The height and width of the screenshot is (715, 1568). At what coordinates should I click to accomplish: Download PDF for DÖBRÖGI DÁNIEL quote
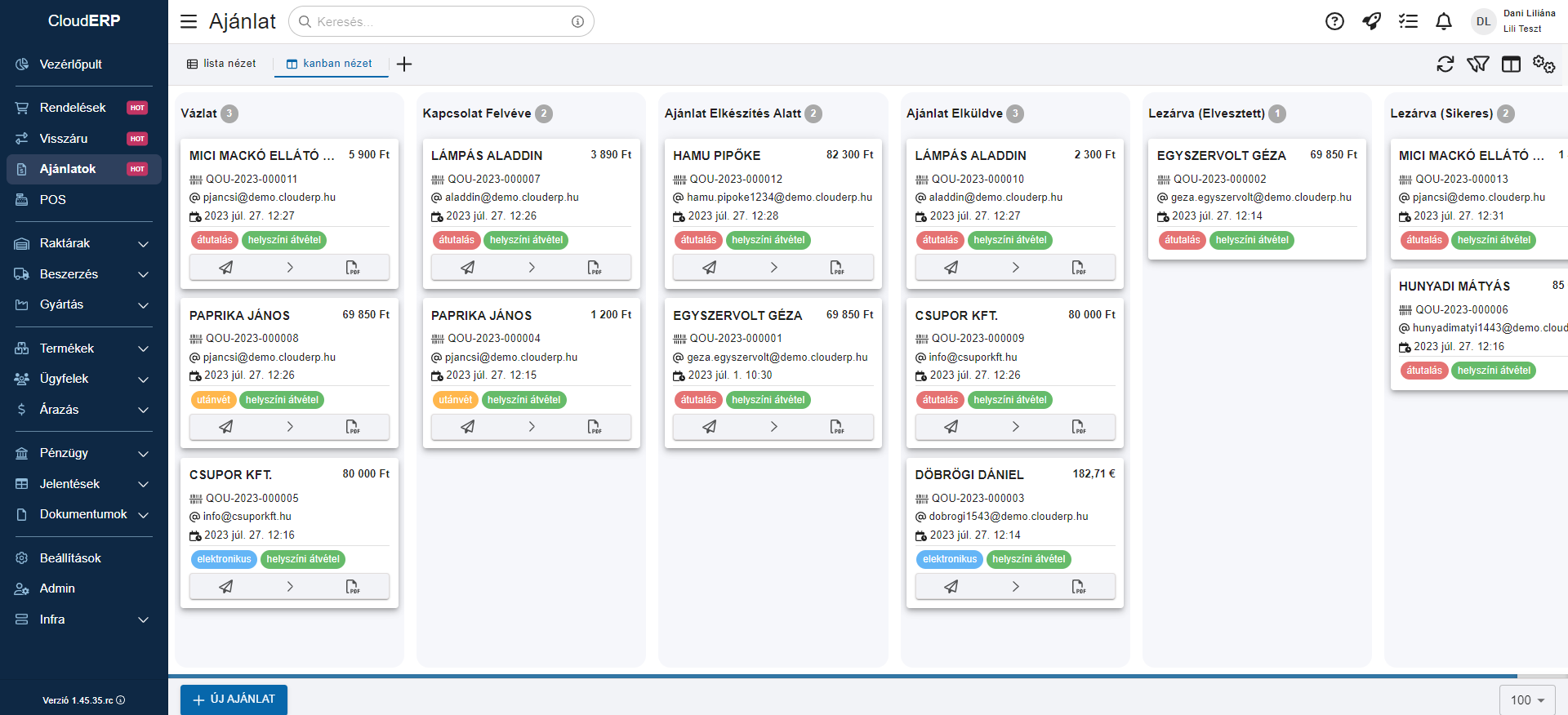(1078, 586)
